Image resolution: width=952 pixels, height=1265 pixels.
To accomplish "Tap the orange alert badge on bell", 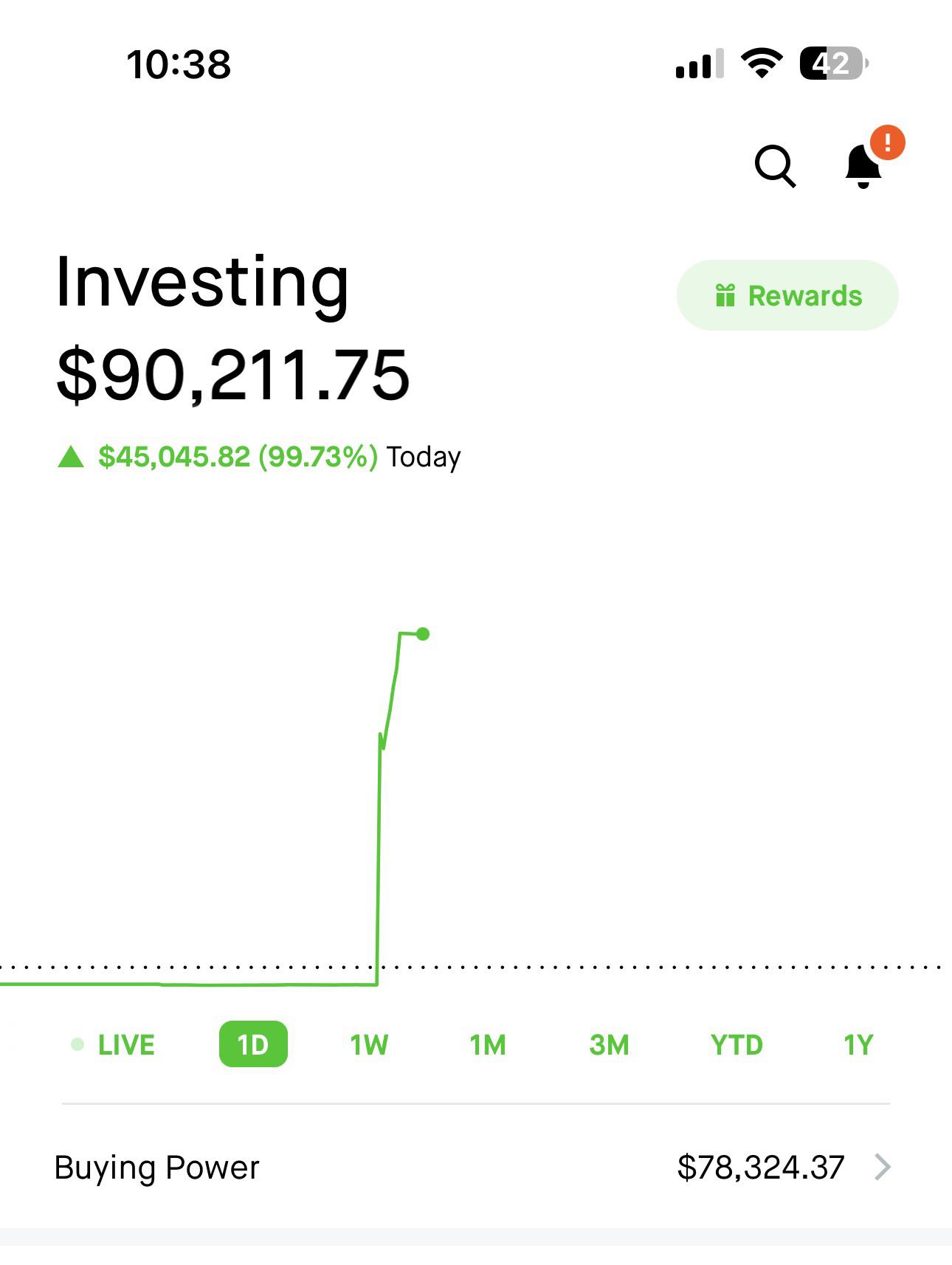I will click(x=887, y=142).
